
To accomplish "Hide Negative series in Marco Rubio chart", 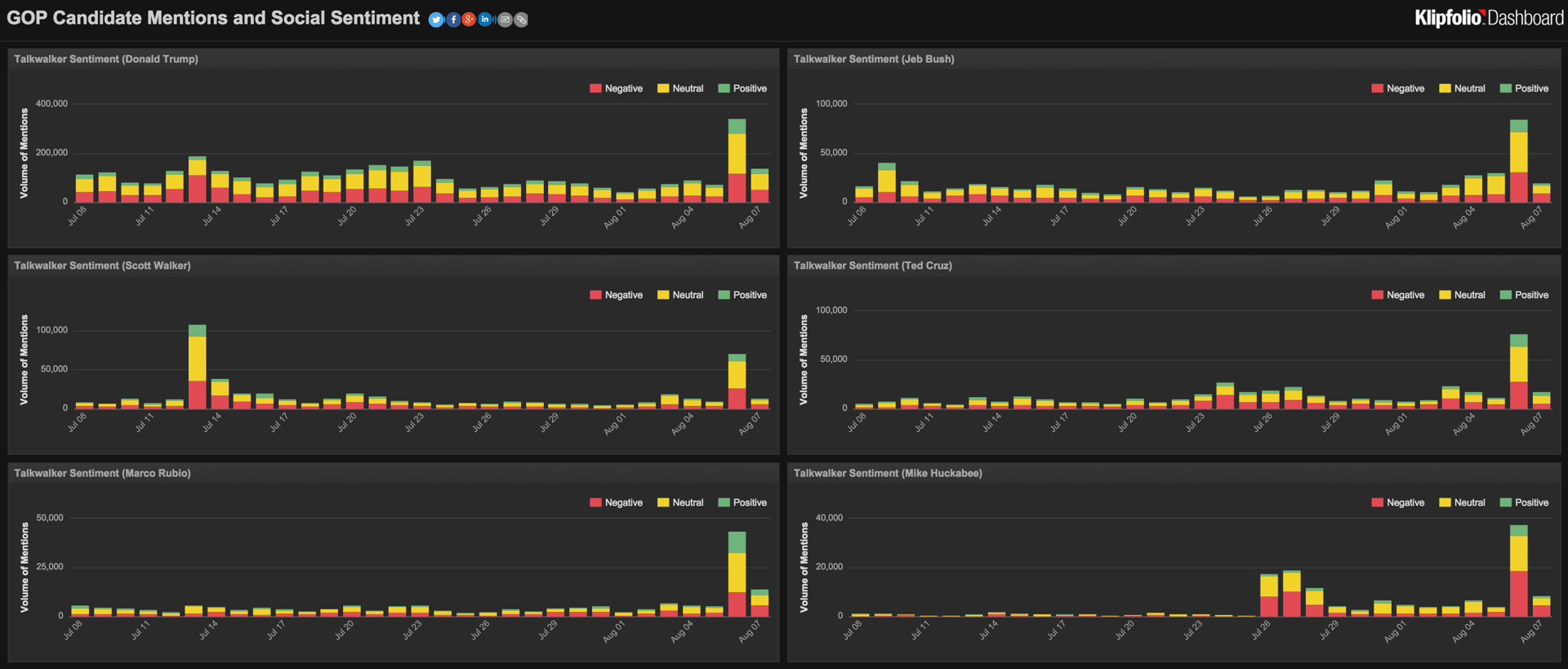I will coord(616,502).
